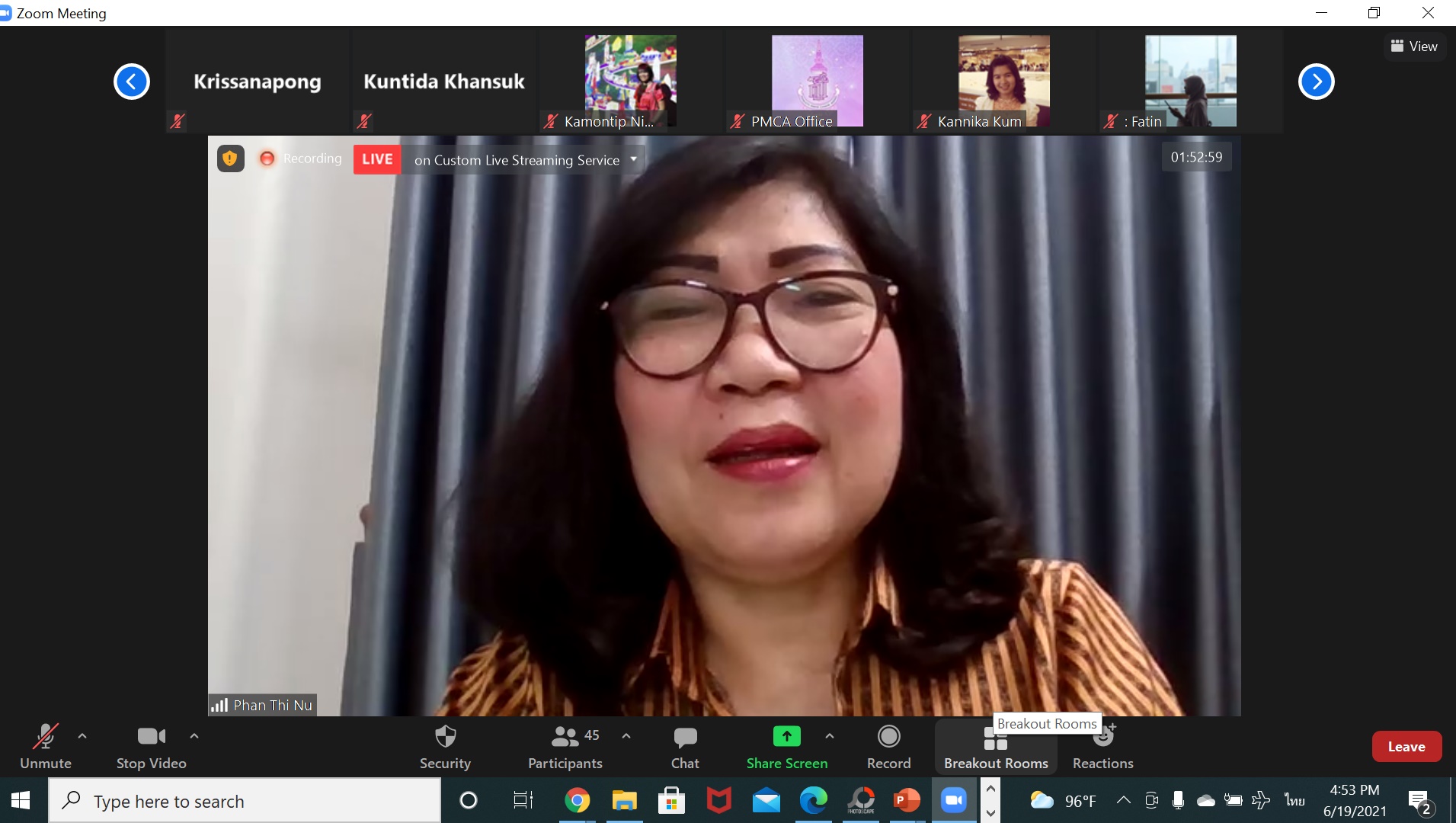Select the Krissanapong participant tile
The height and width of the screenshot is (823, 1456).
tap(258, 82)
